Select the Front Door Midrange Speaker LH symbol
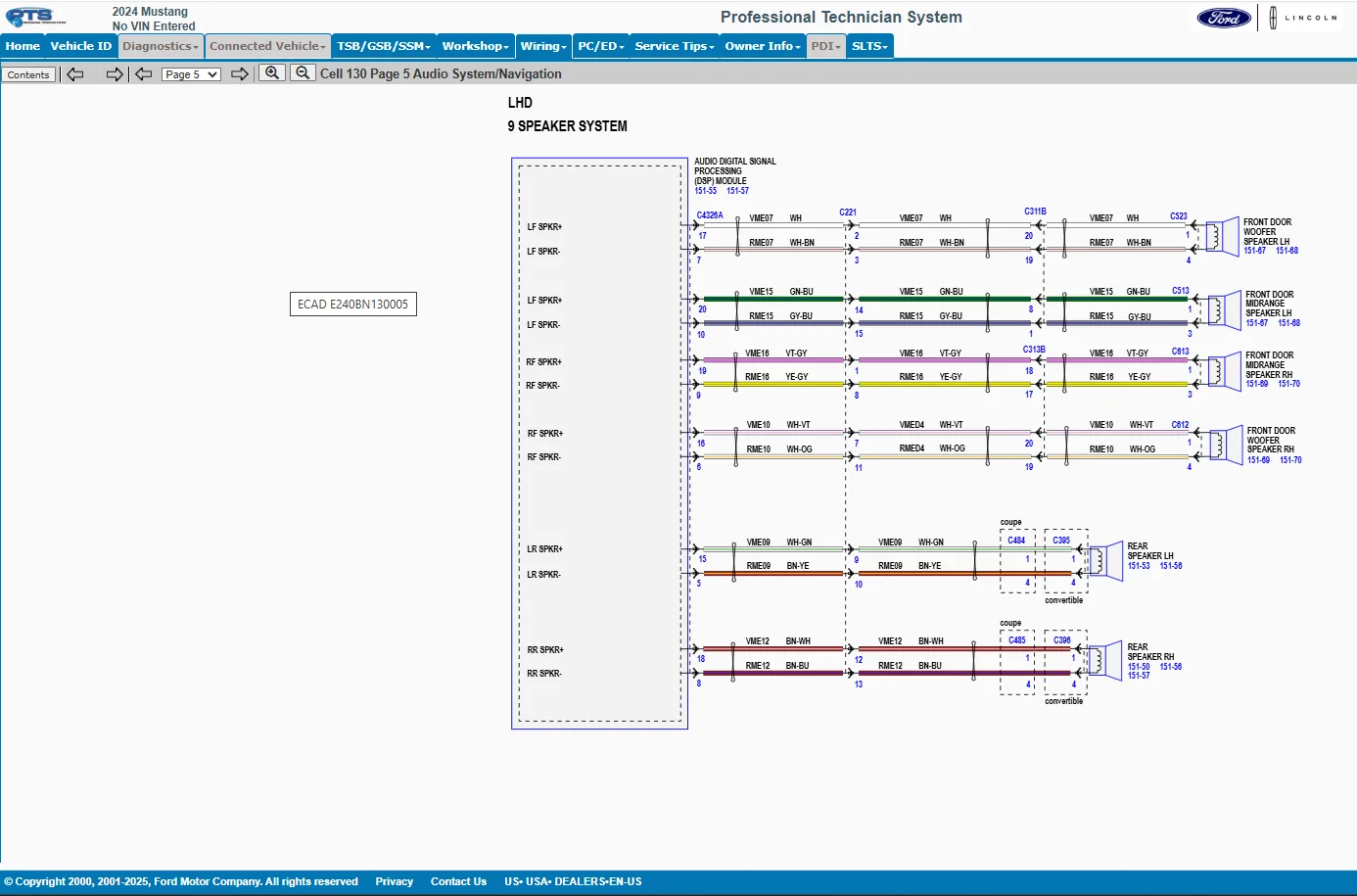 tap(1223, 309)
